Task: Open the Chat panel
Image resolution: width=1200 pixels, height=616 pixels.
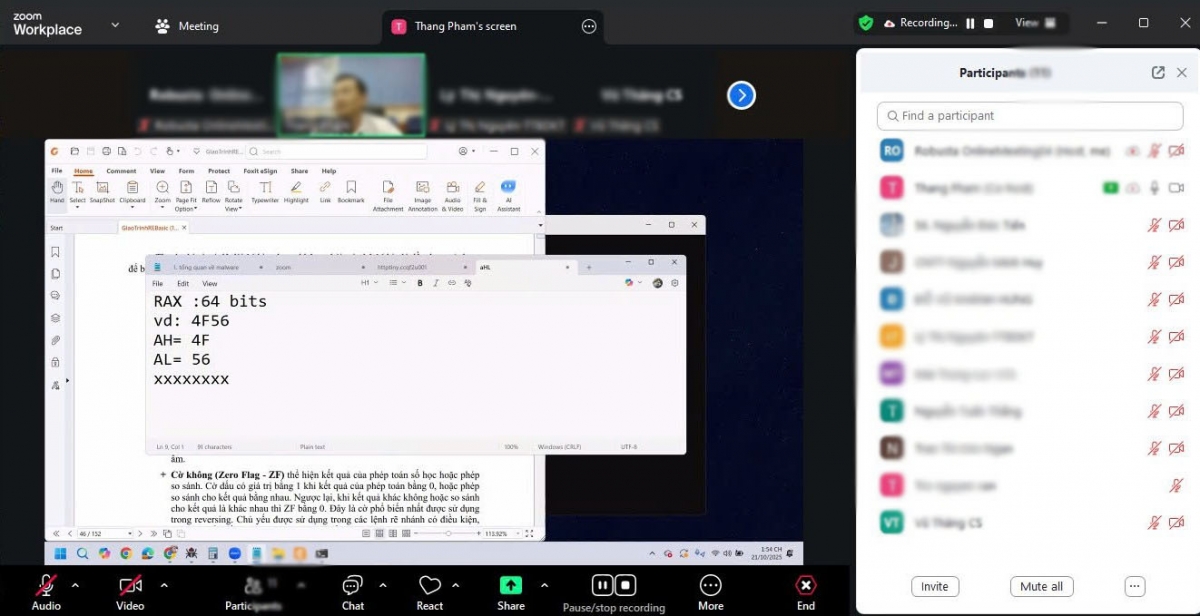Action: (352, 591)
